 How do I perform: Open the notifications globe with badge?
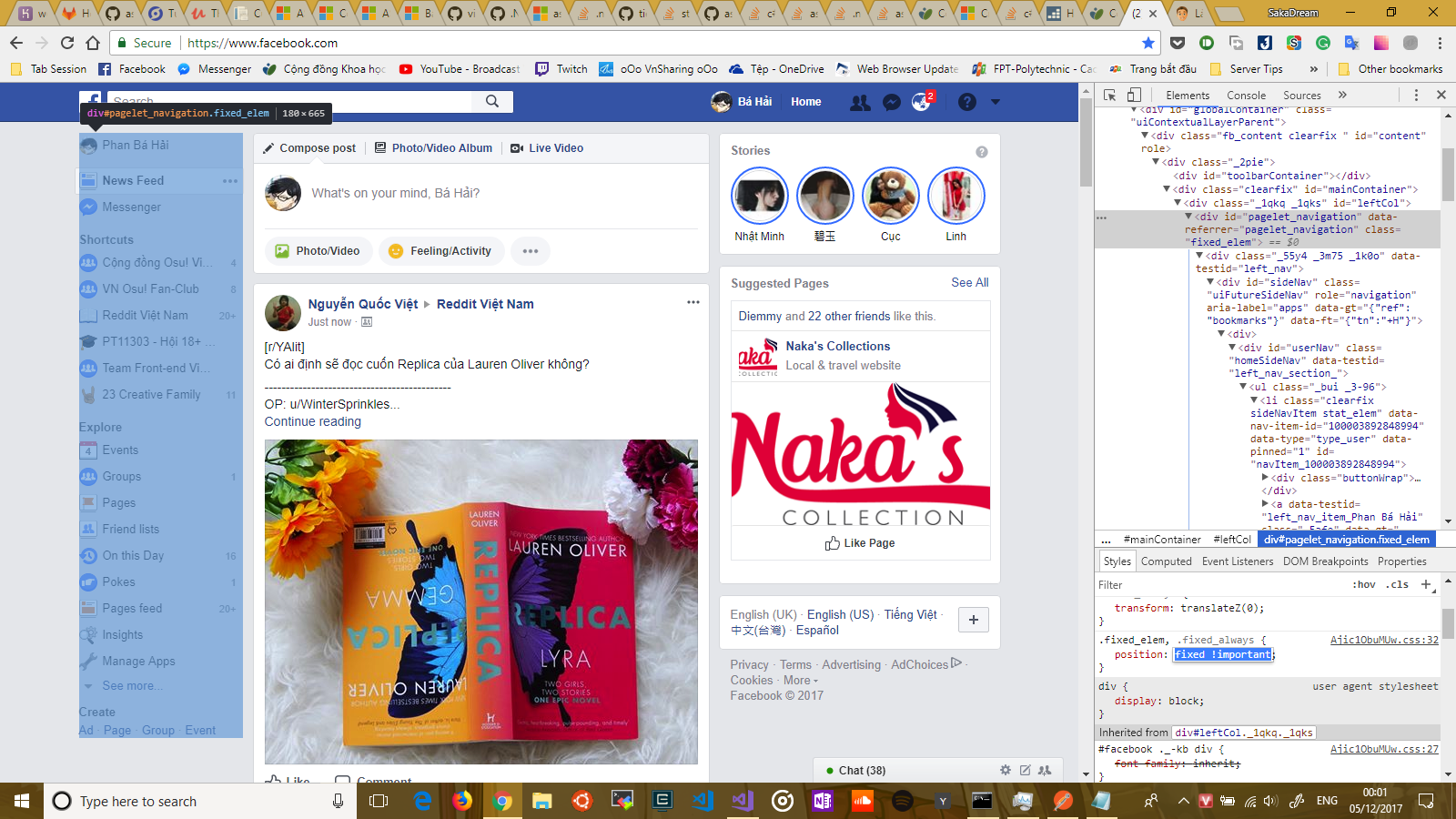(922, 102)
